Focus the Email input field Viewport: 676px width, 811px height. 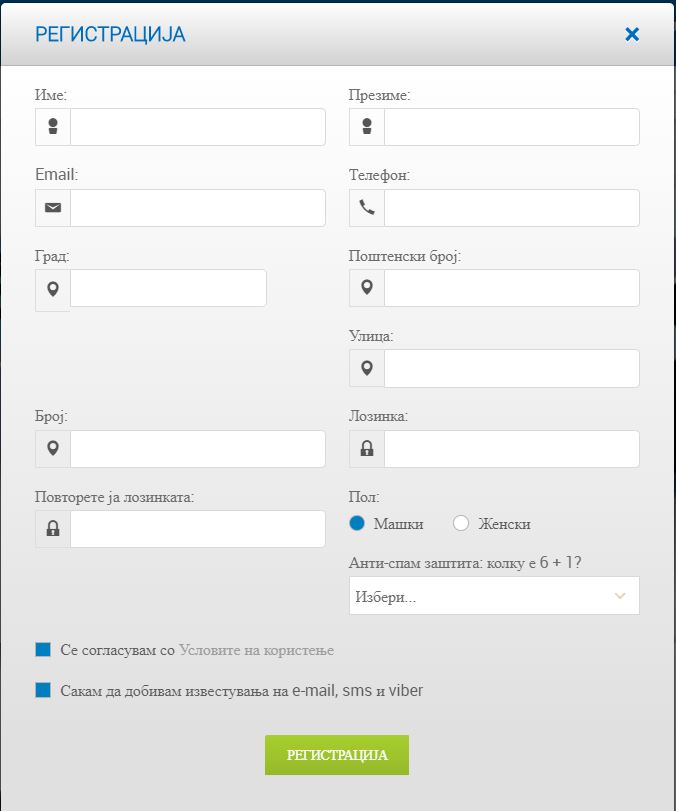[198, 208]
